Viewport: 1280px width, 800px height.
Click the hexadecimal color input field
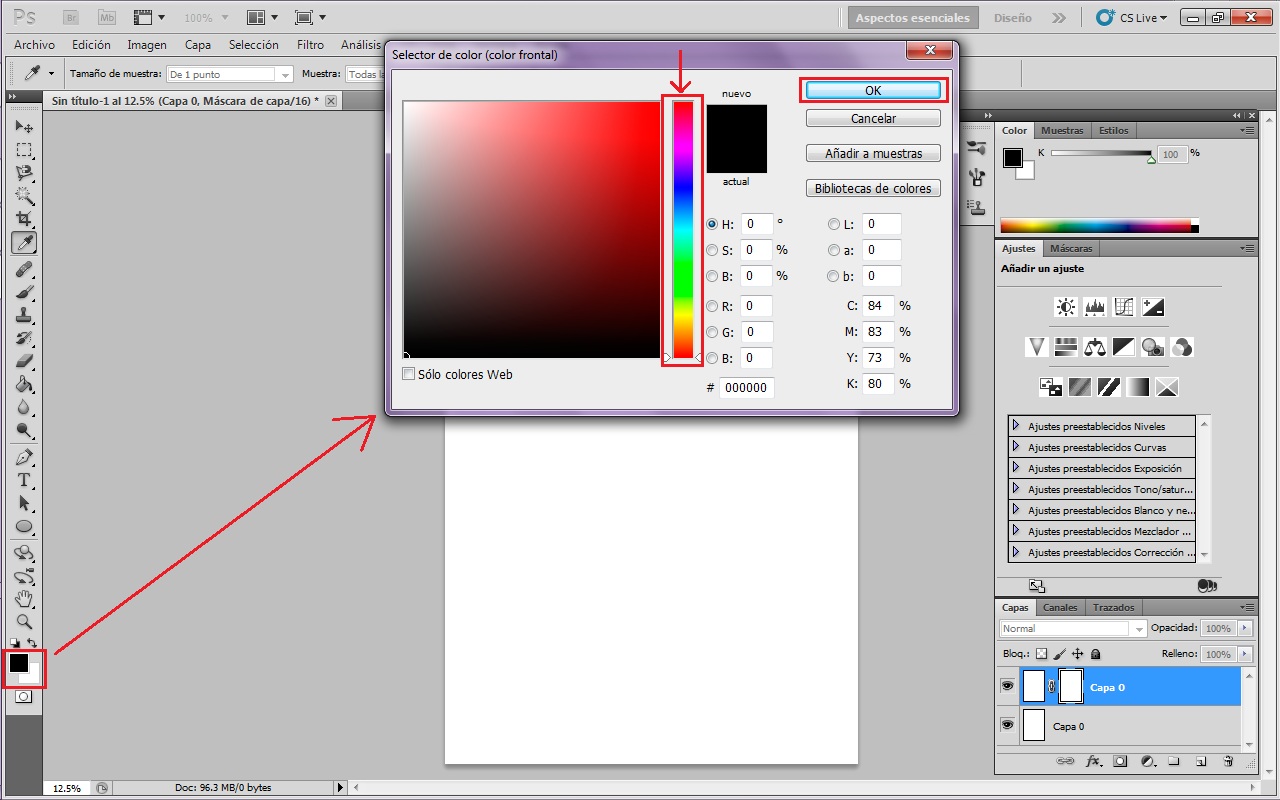pos(746,387)
